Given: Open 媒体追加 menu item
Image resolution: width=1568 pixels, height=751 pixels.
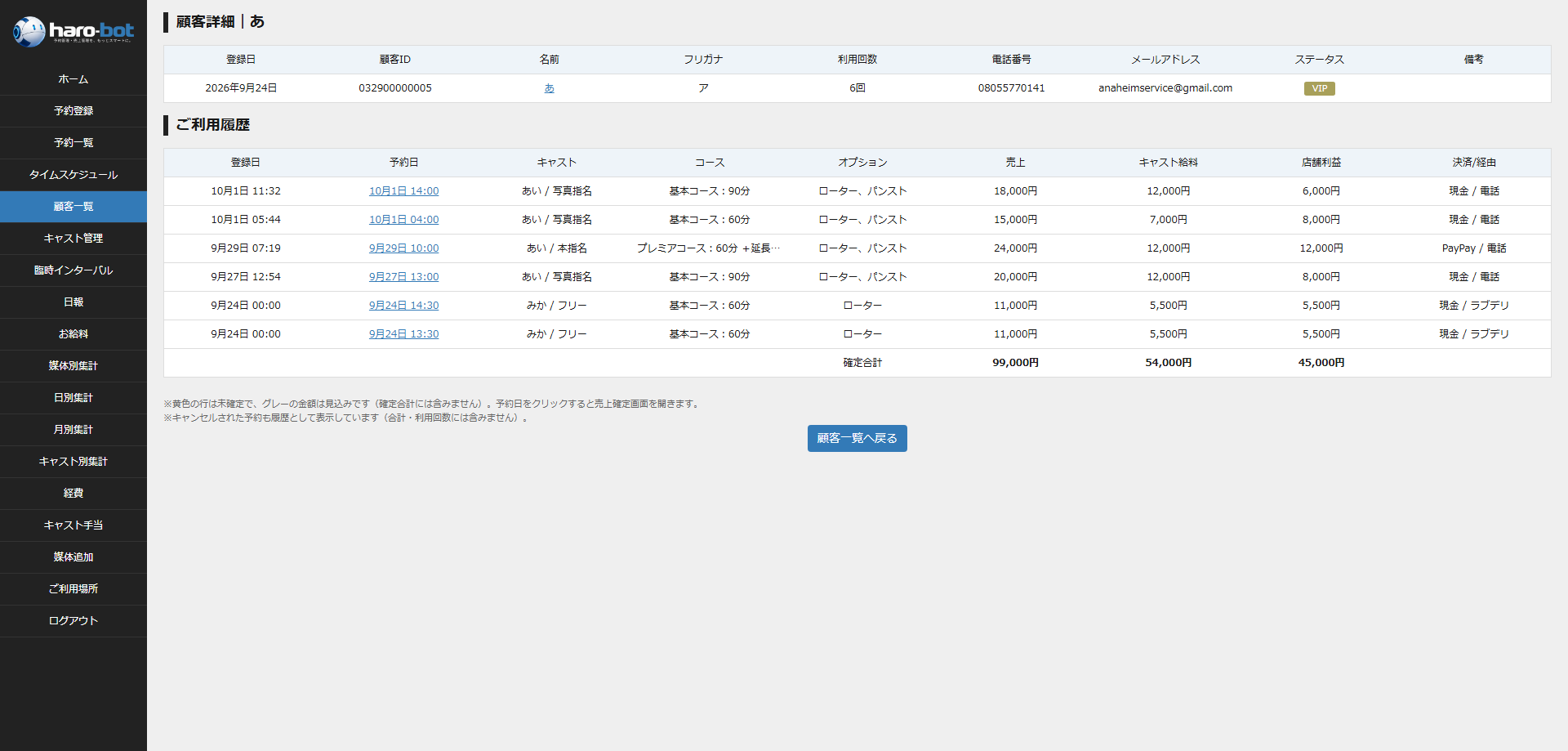Looking at the screenshot, I should (x=73, y=557).
